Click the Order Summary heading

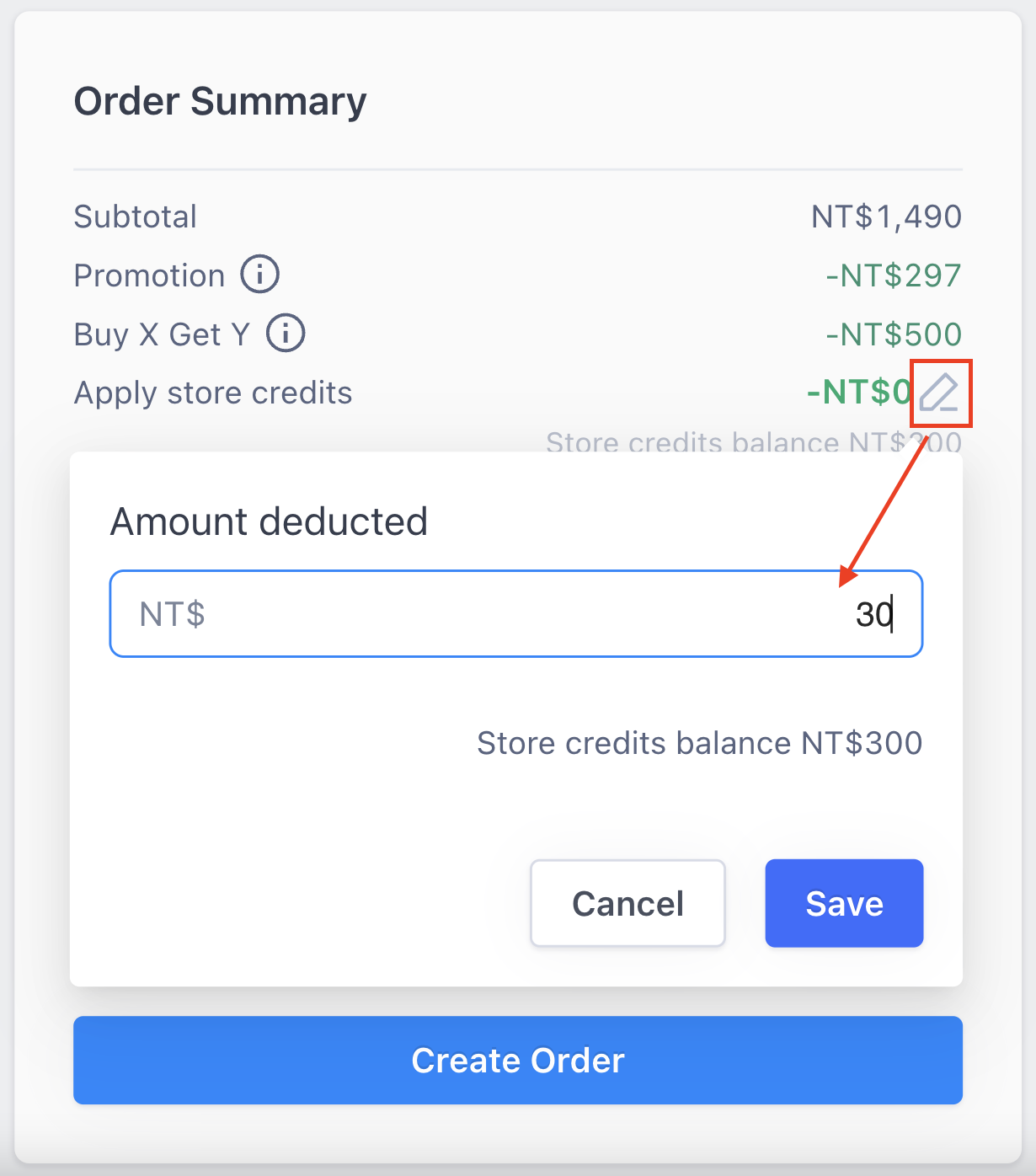point(221,102)
